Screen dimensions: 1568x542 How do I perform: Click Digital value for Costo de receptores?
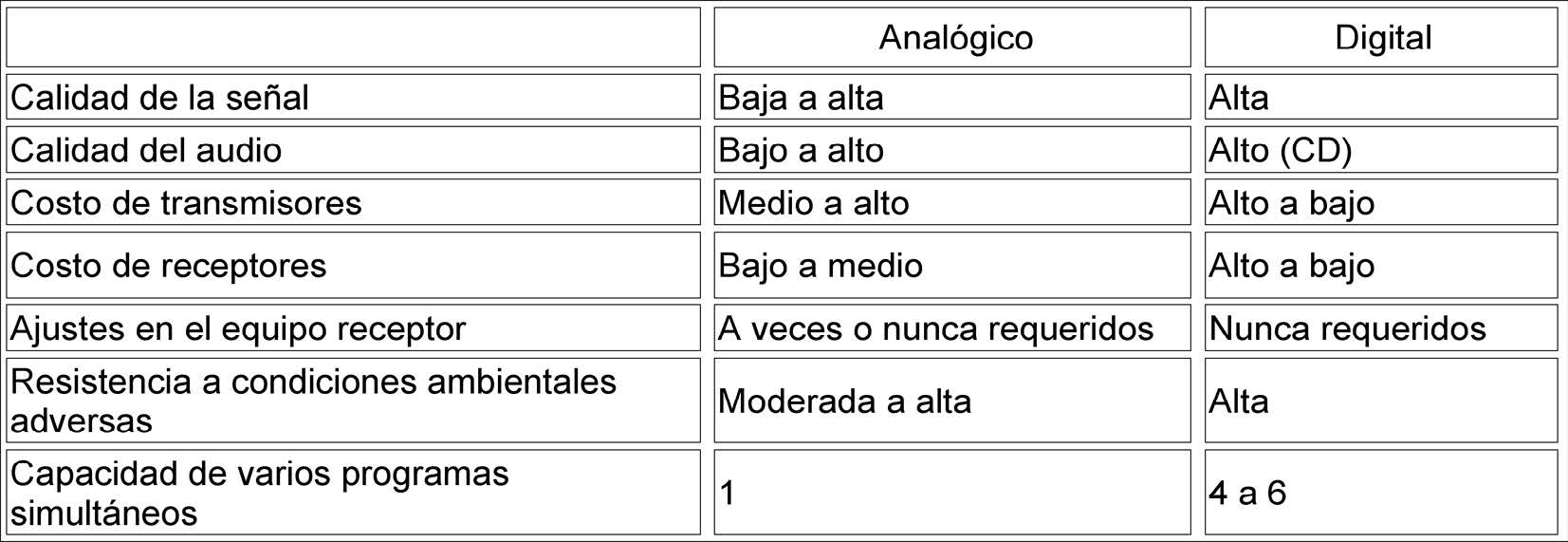click(x=1291, y=266)
